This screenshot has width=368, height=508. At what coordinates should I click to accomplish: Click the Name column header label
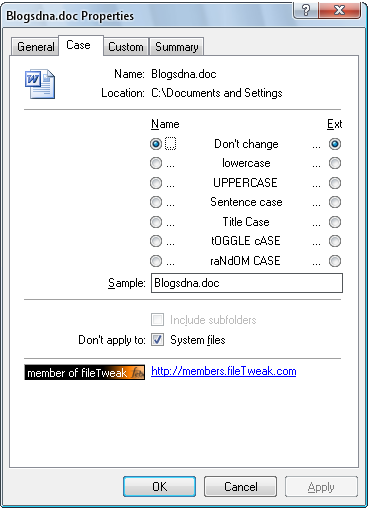pos(165,124)
